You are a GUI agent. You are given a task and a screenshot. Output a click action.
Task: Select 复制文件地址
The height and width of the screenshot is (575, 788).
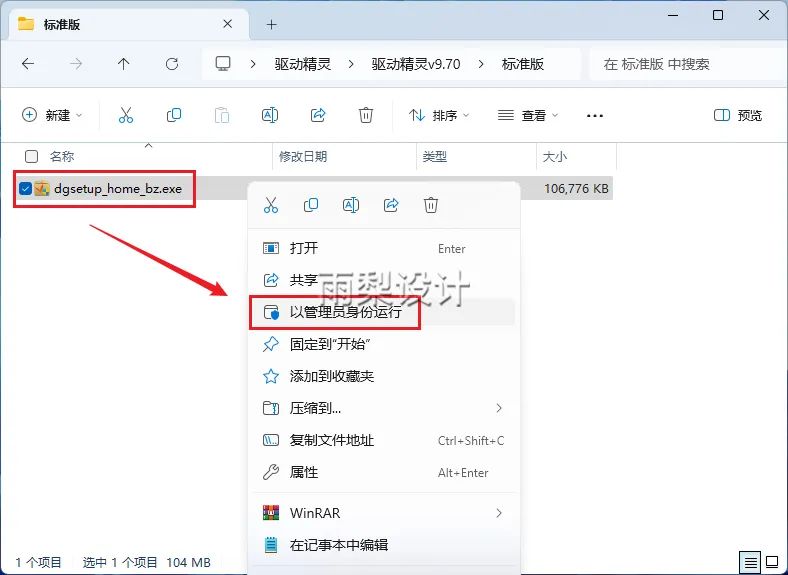point(384,440)
